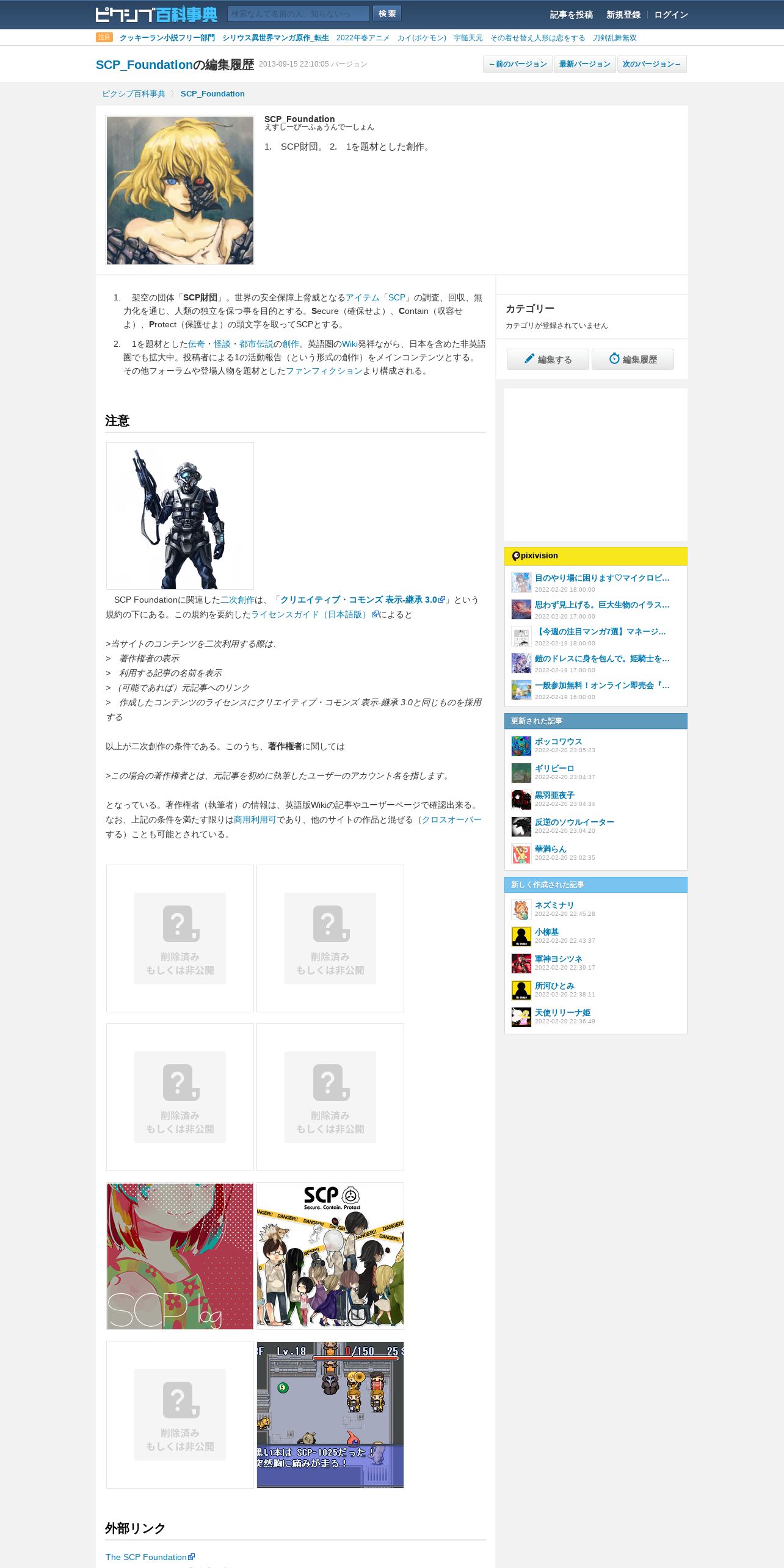This screenshot has width=784, height=1568.
Task: Open trending topic 2022年春アニメ
Action: click(x=363, y=38)
